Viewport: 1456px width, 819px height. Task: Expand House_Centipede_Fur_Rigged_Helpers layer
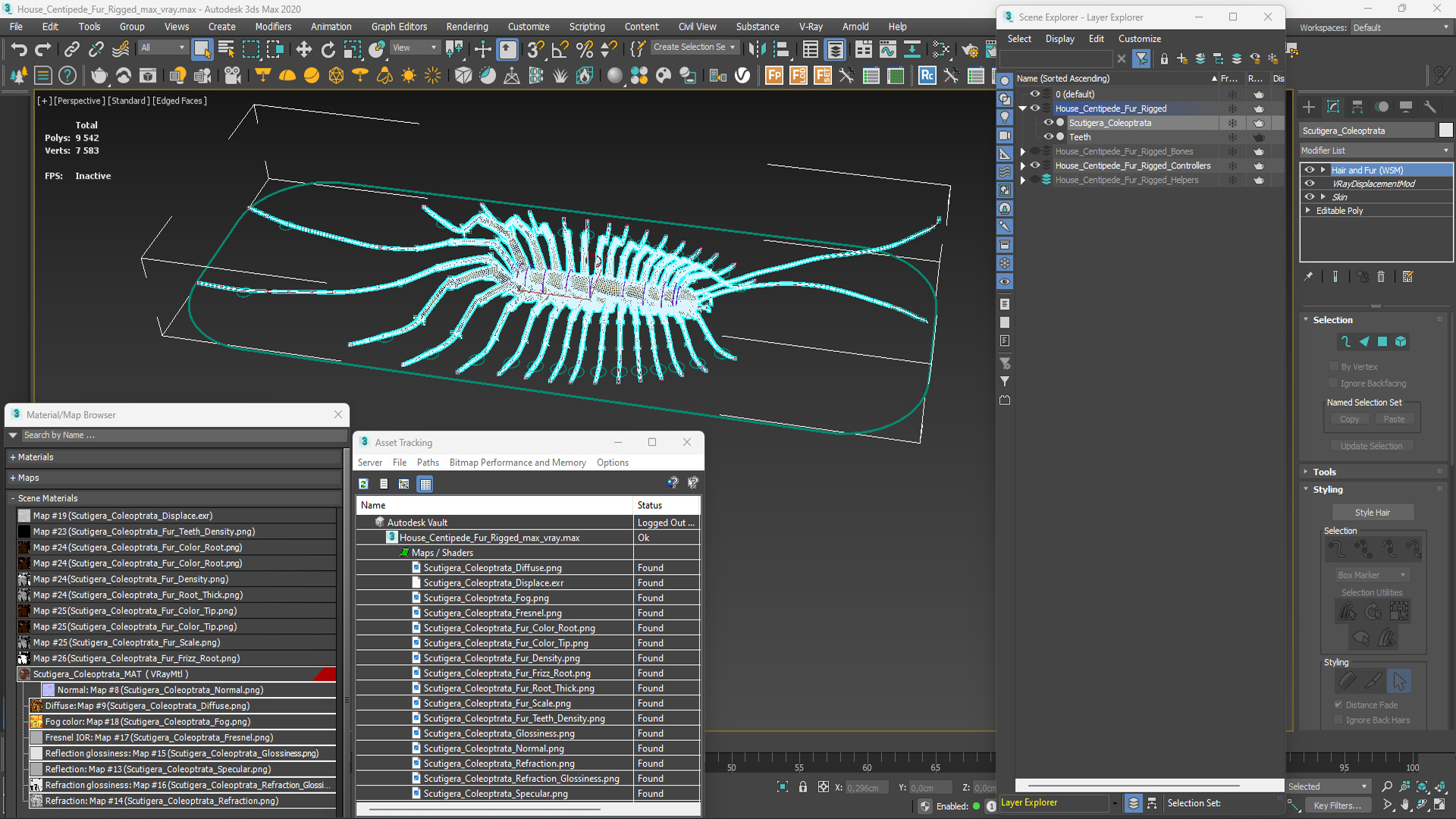point(1023,180)
